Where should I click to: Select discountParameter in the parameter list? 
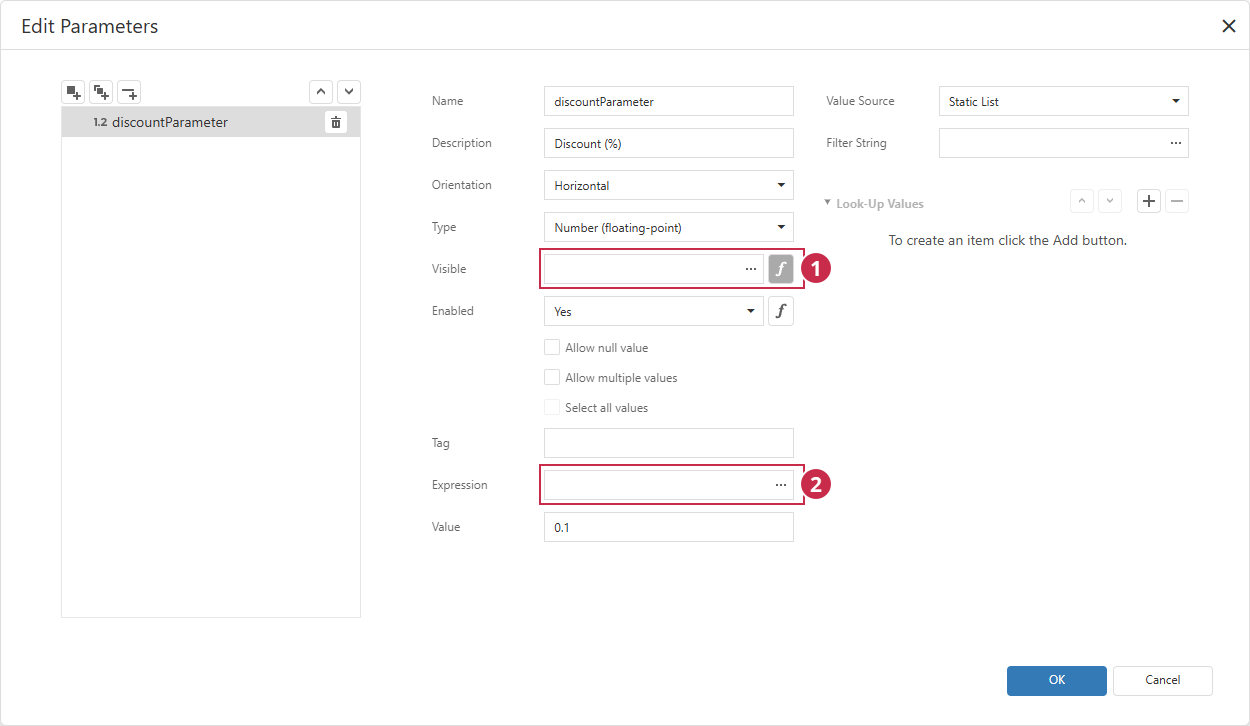coord(211,122)
